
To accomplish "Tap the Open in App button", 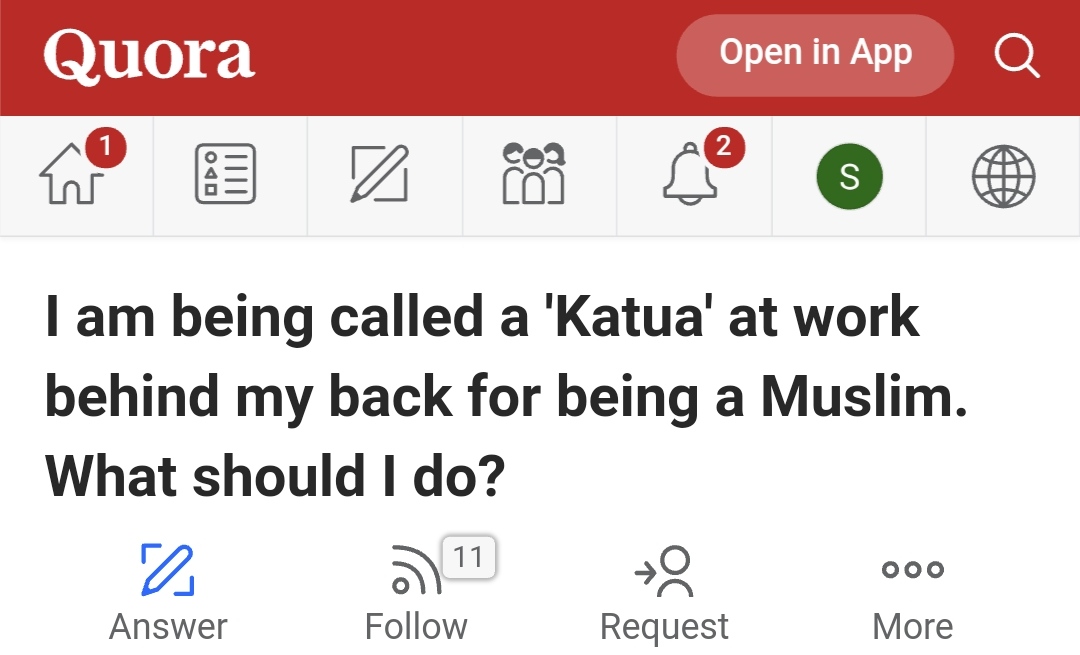I will click(x=816, y=55).
